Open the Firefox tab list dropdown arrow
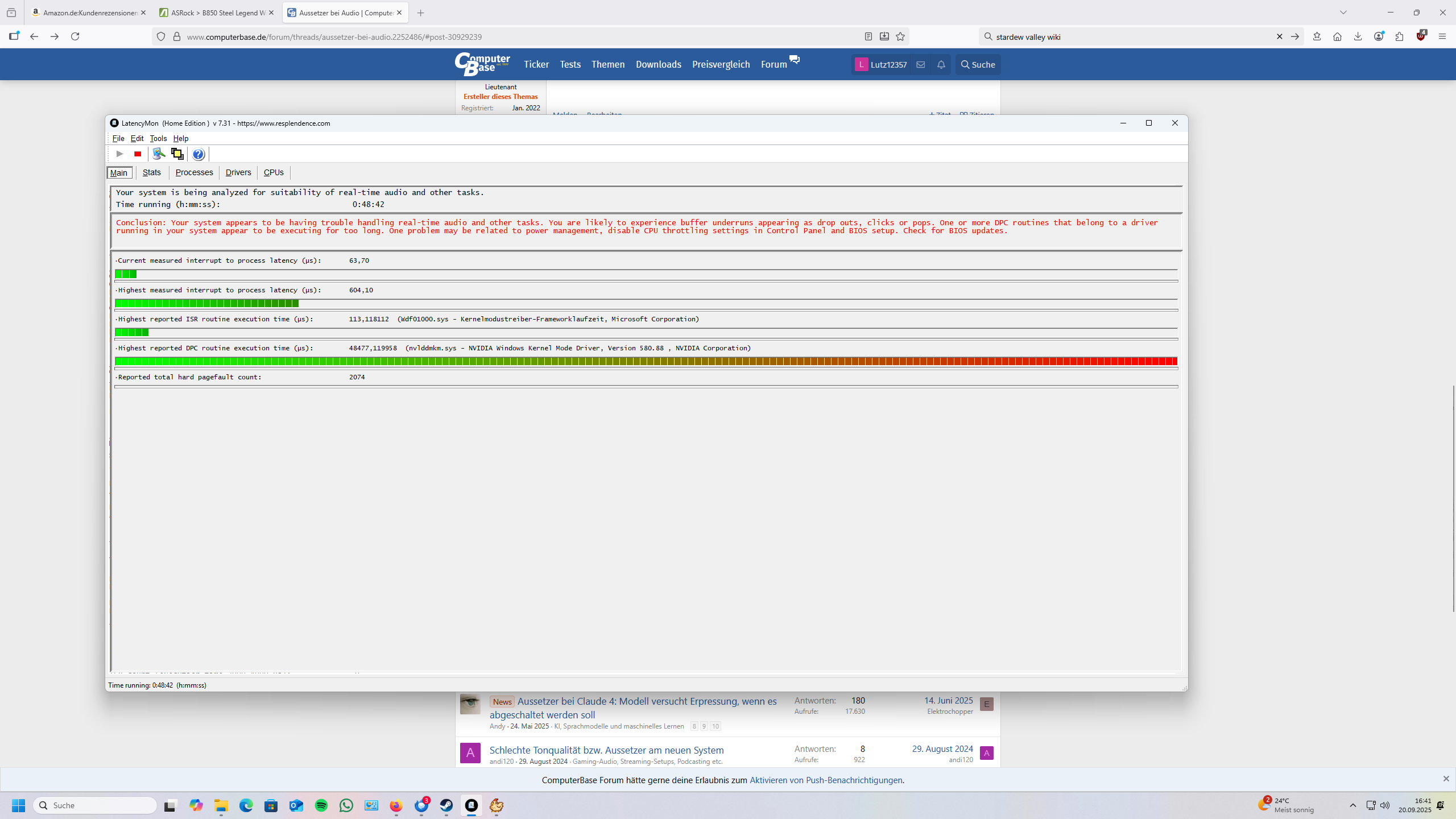Image resolution: width=1456 pixels, height=819 pixels. [x=1343, y=13]
